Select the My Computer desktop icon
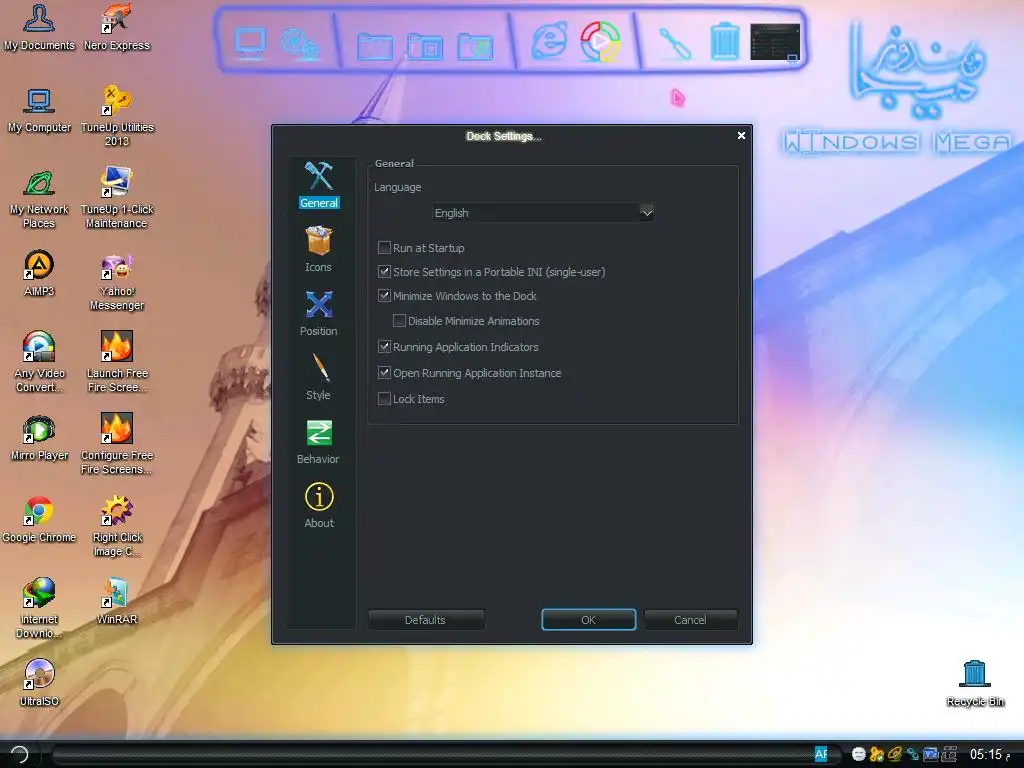This screenshot has width=1024, height=768. [39, 110]
